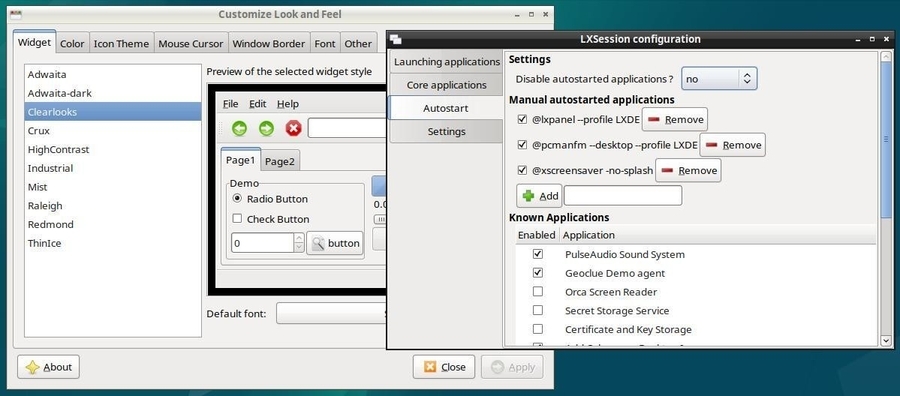Open the LXSession Settings section

point(447,131)
